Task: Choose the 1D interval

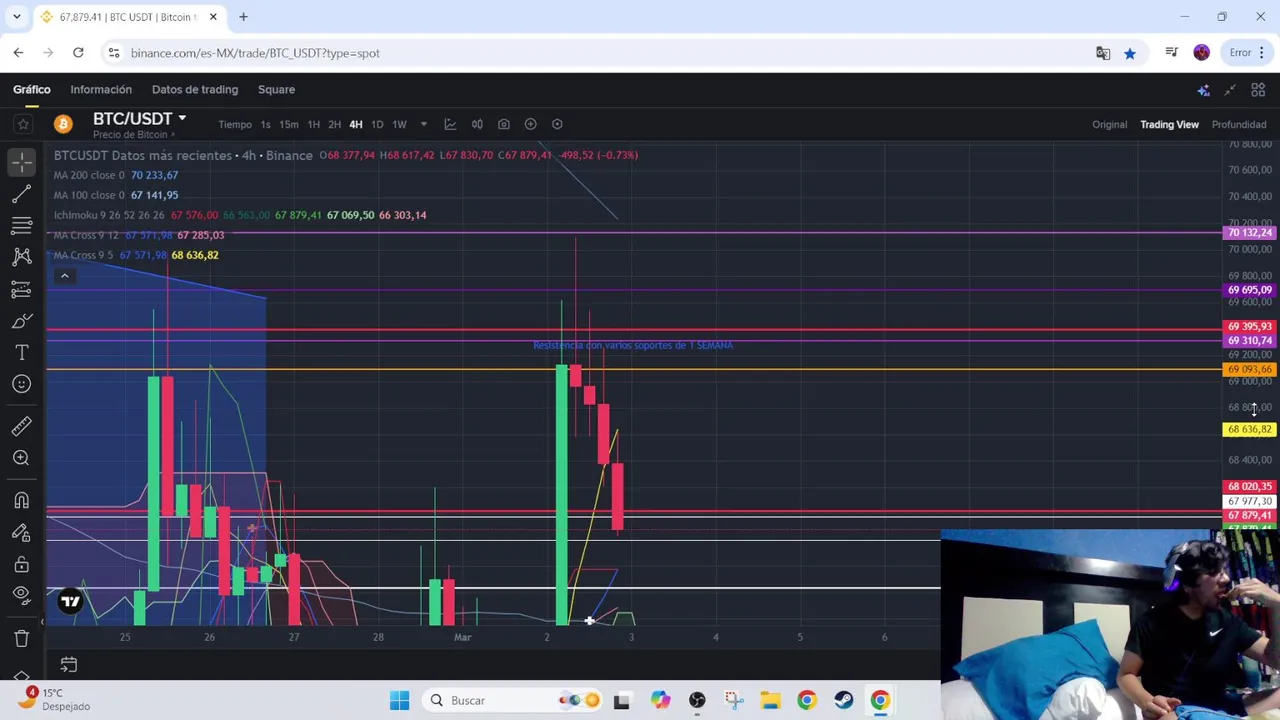Action: (x=377, y=125)
